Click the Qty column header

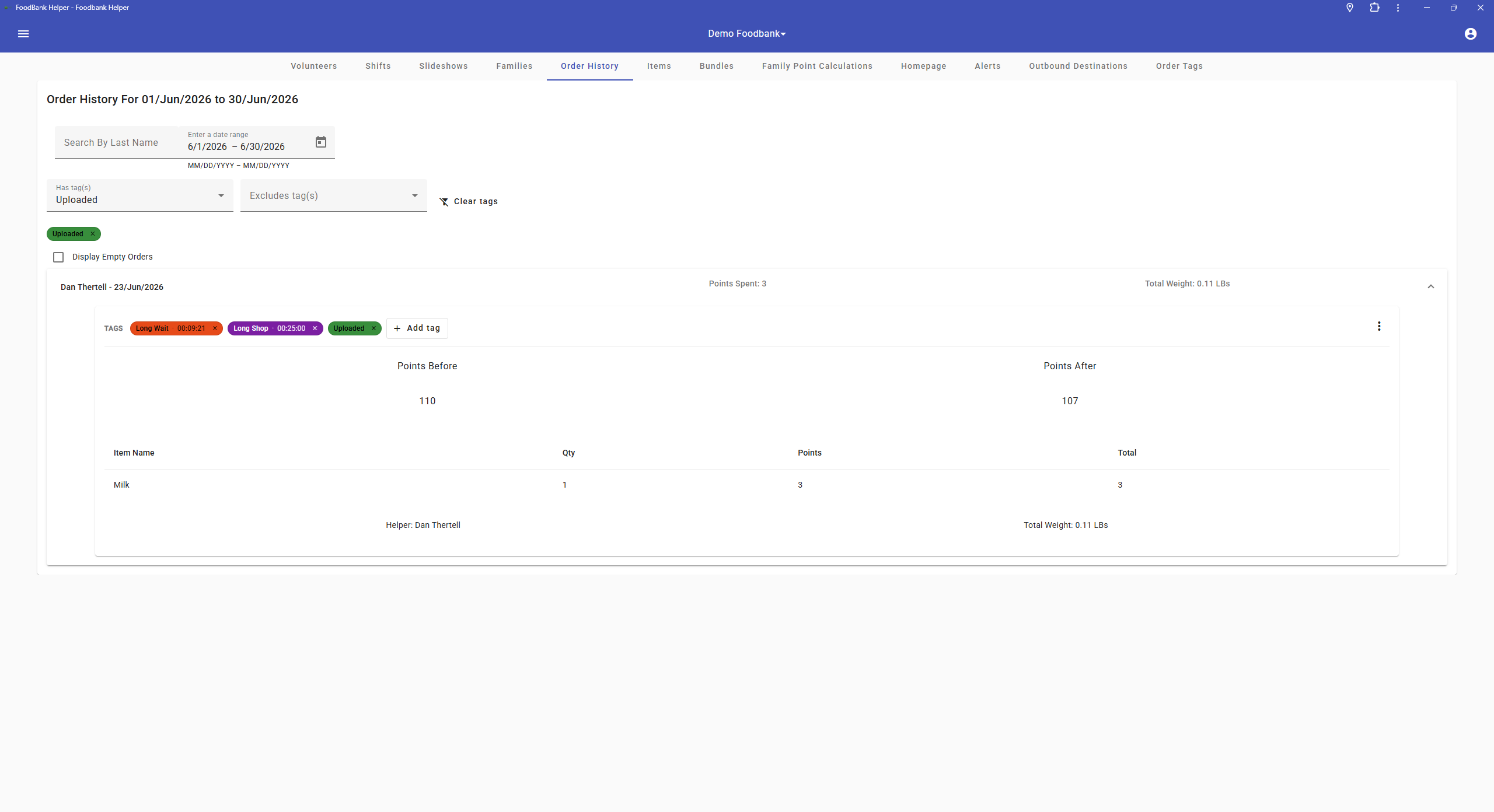(569, 453)
